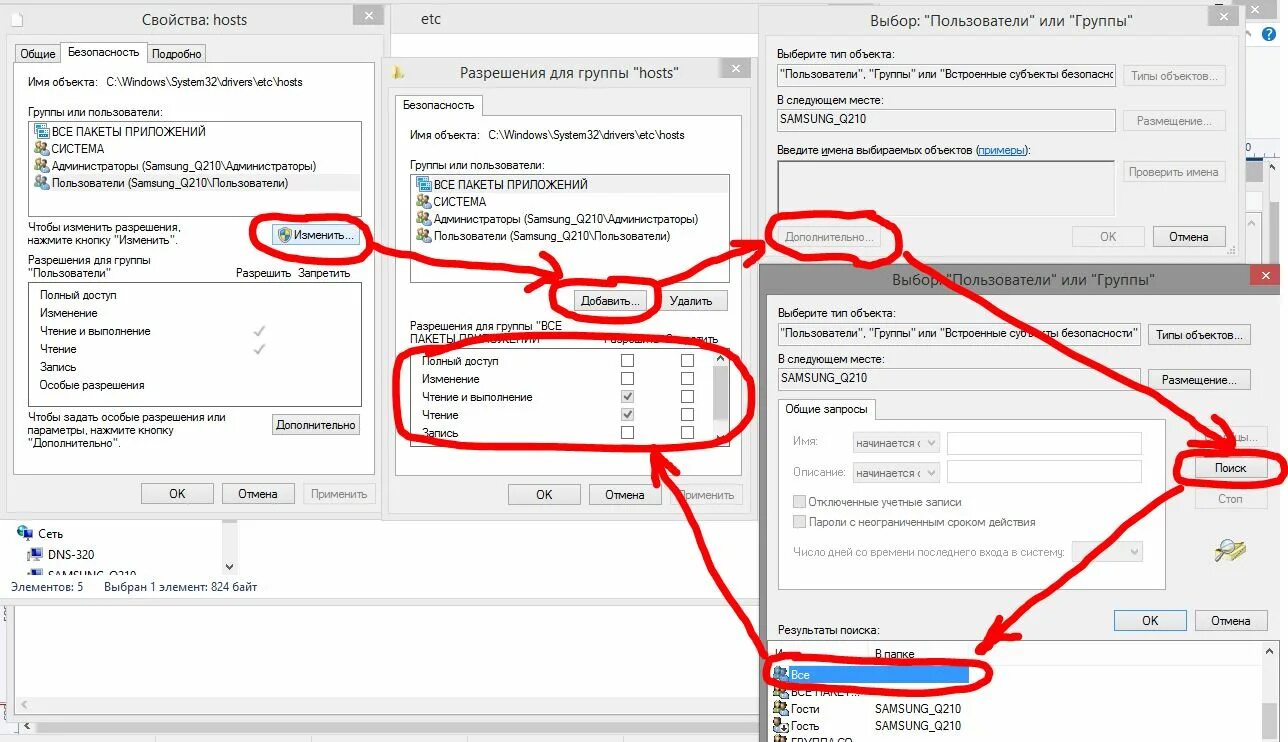Screen dimensions: 1288x742
Task: Check Отключенные учетные записи checkbox
Action: tap(799, 502)
